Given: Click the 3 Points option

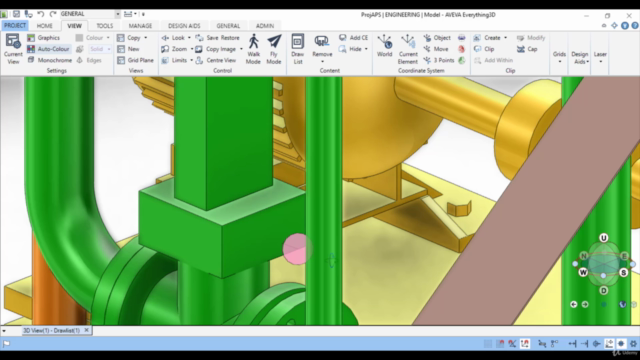Looking at the screenshot, I should coord(439,60).
